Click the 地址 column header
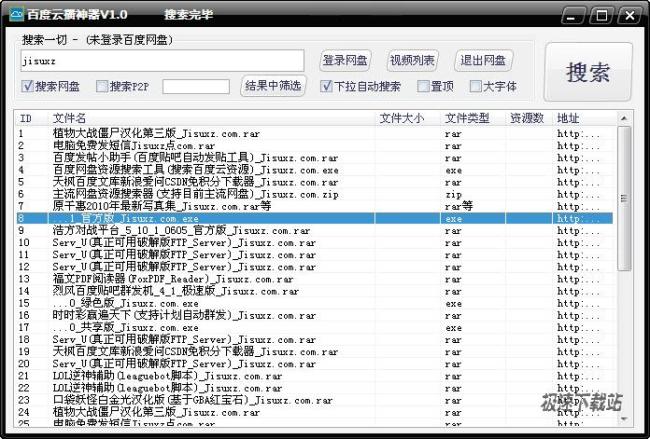Image resolution: width=650 pixels, height=439 pixels. coord(584,119)
